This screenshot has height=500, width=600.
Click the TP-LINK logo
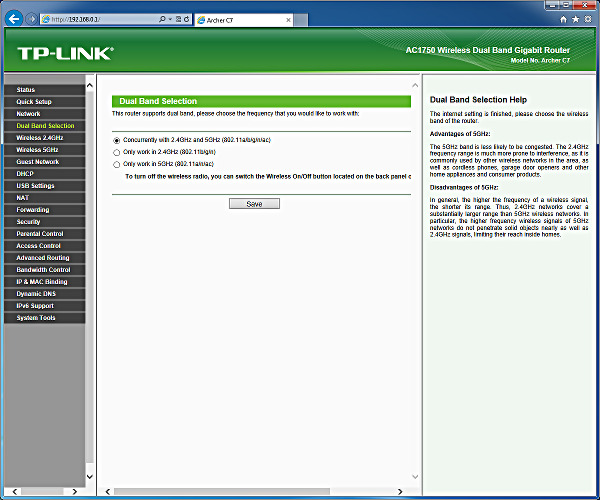tap(65, 53)
